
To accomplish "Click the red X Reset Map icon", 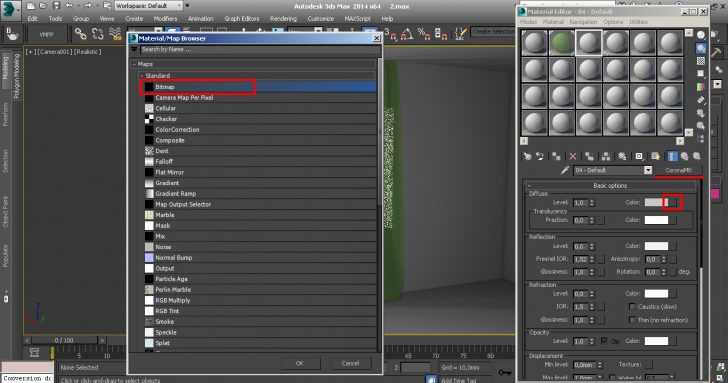I will pyautogui.click(x=572, y=156).
